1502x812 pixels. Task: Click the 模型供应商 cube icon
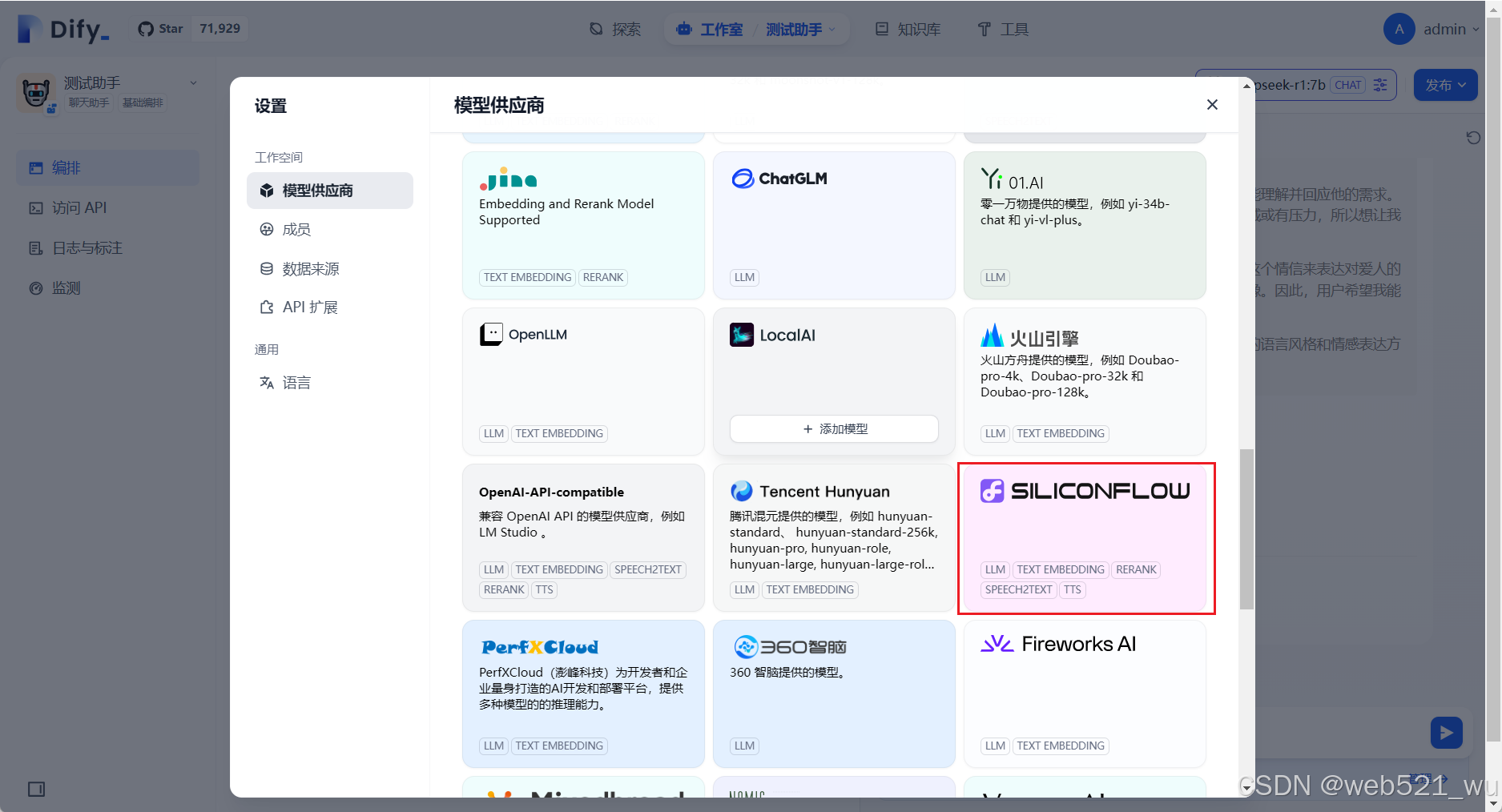pos(267,191)
